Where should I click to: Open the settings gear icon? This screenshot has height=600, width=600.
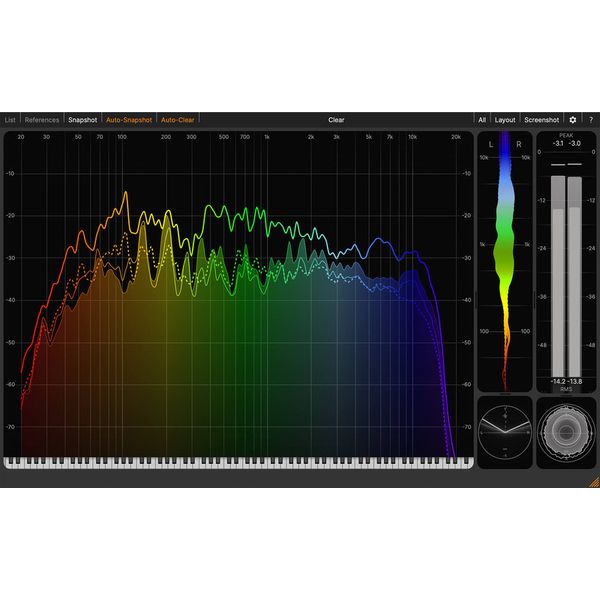pyautogui.click(x=572, y=120)
